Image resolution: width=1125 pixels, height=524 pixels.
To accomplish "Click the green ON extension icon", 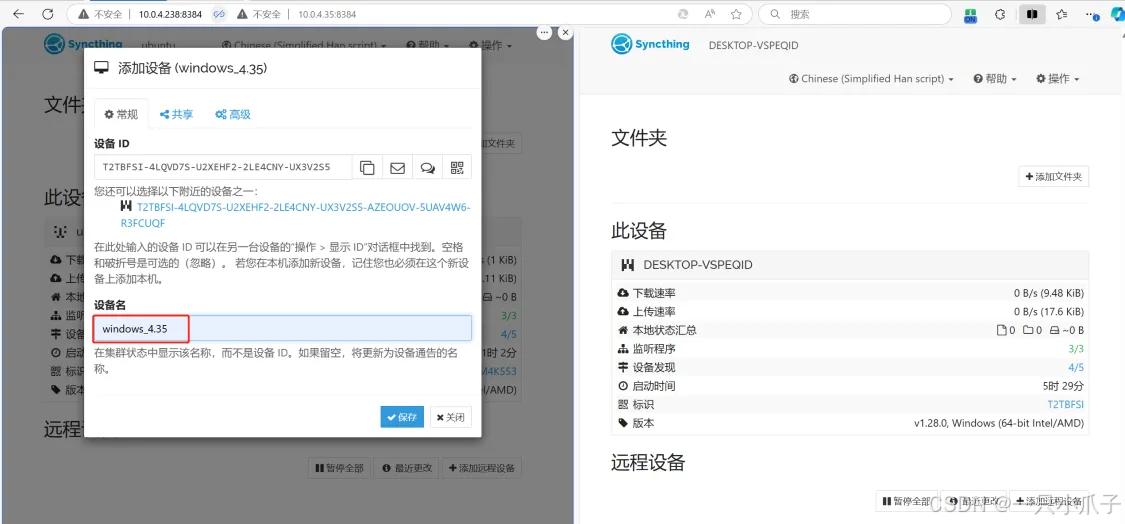I will point(970,14).
